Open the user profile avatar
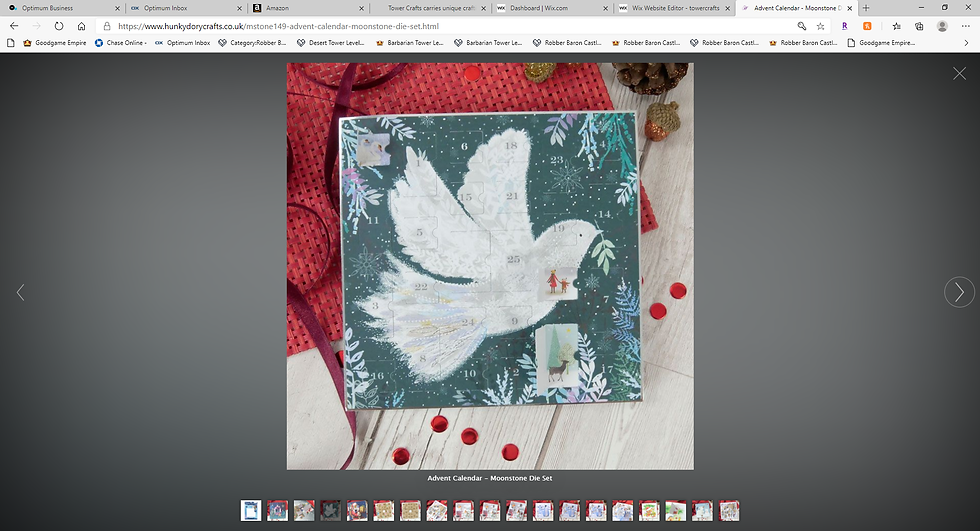Viewport: 980px width, 531px height. coord(942,26)
